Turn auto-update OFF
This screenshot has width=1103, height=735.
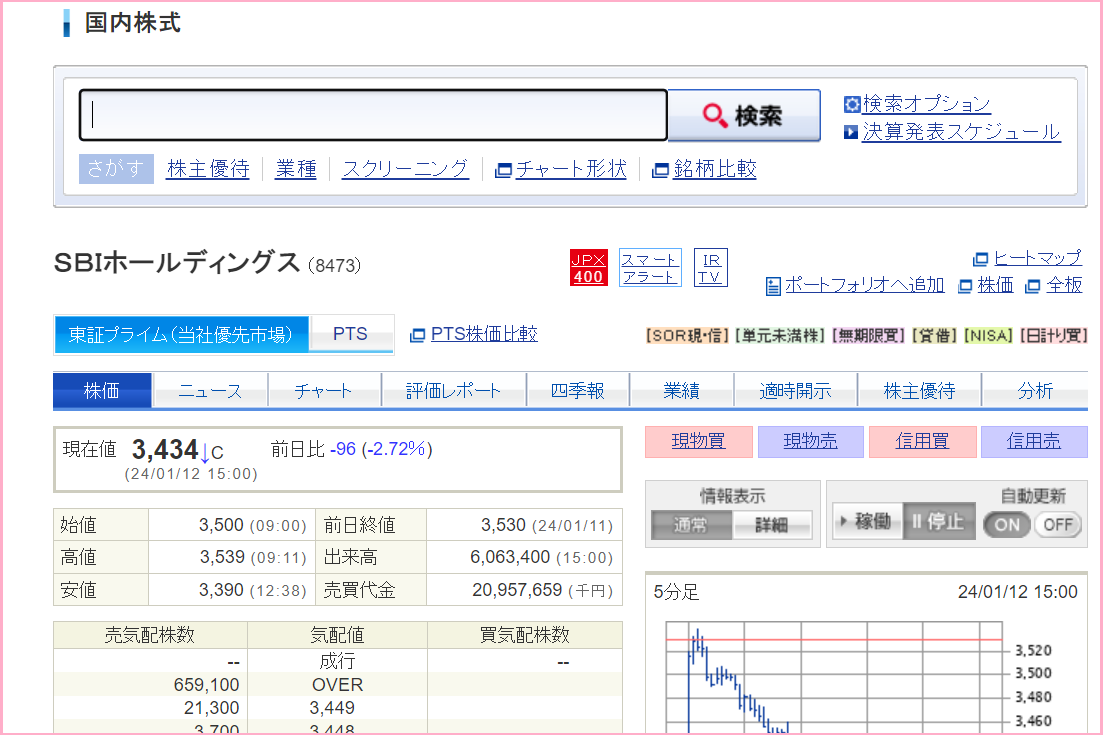[1057, 525]
